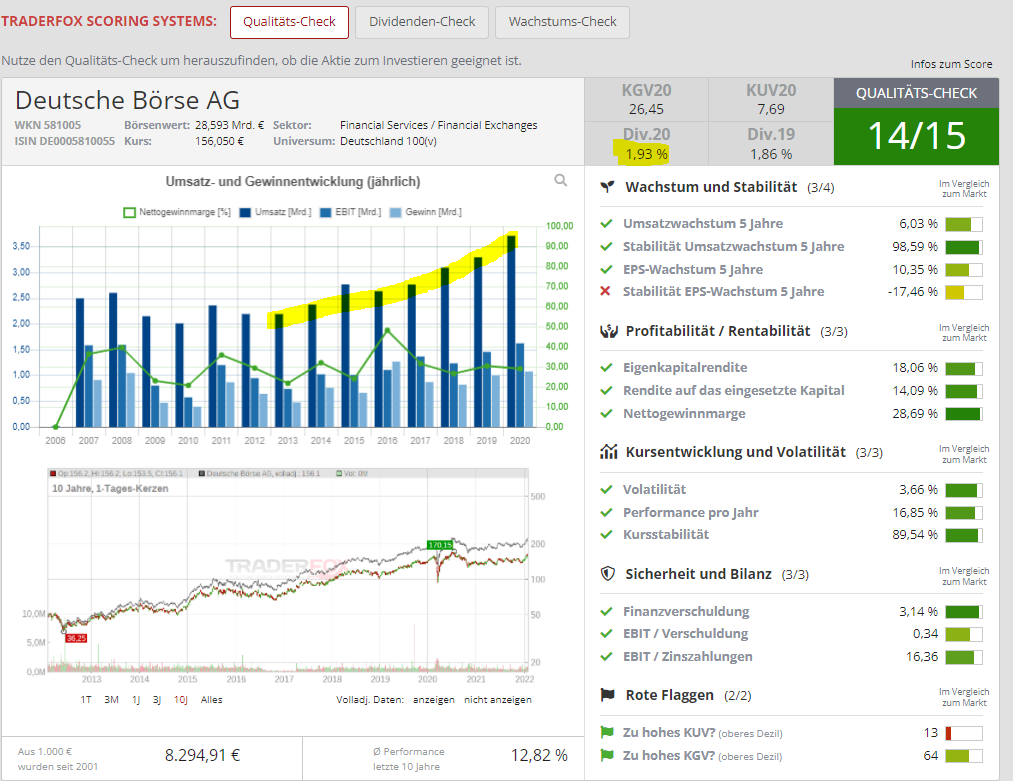Image resolution: width=1013 pixels, height=781 pixels.
Task: Click the Sicherheit und Bilanz shield icon
Action: [606, 574]
